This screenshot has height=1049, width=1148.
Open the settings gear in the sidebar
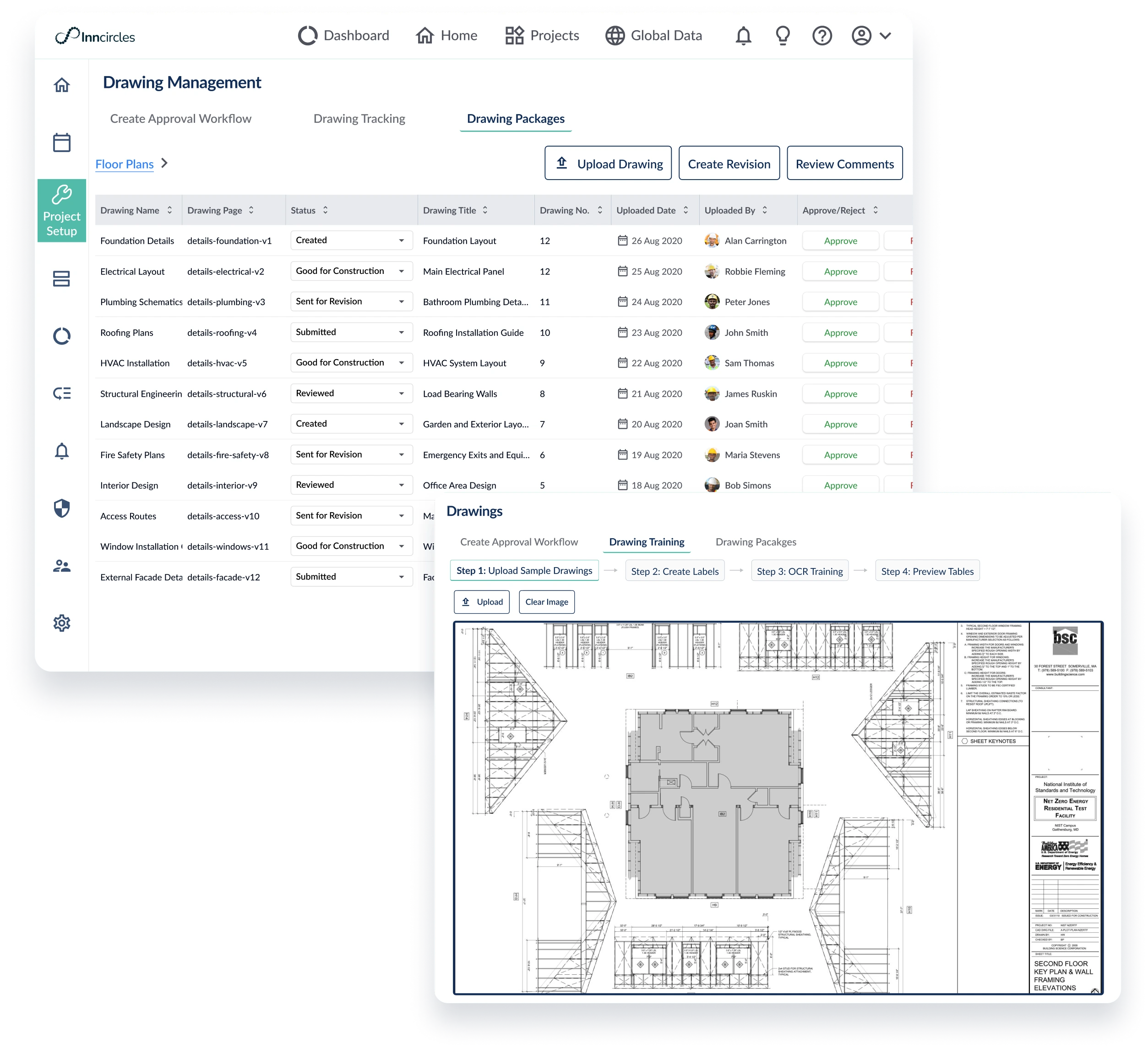coord(61,623)
